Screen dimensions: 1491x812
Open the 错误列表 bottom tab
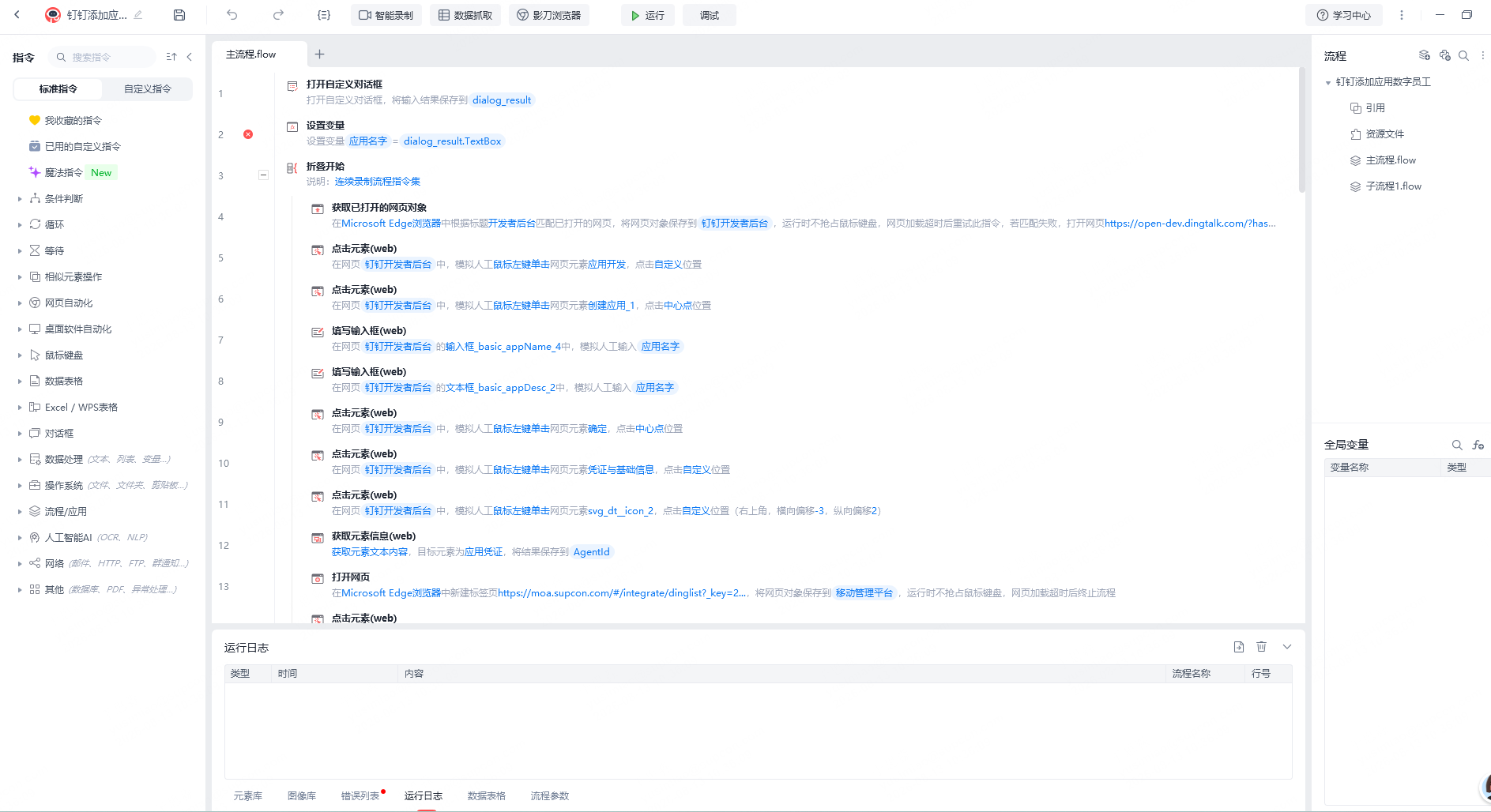[360, 795]
